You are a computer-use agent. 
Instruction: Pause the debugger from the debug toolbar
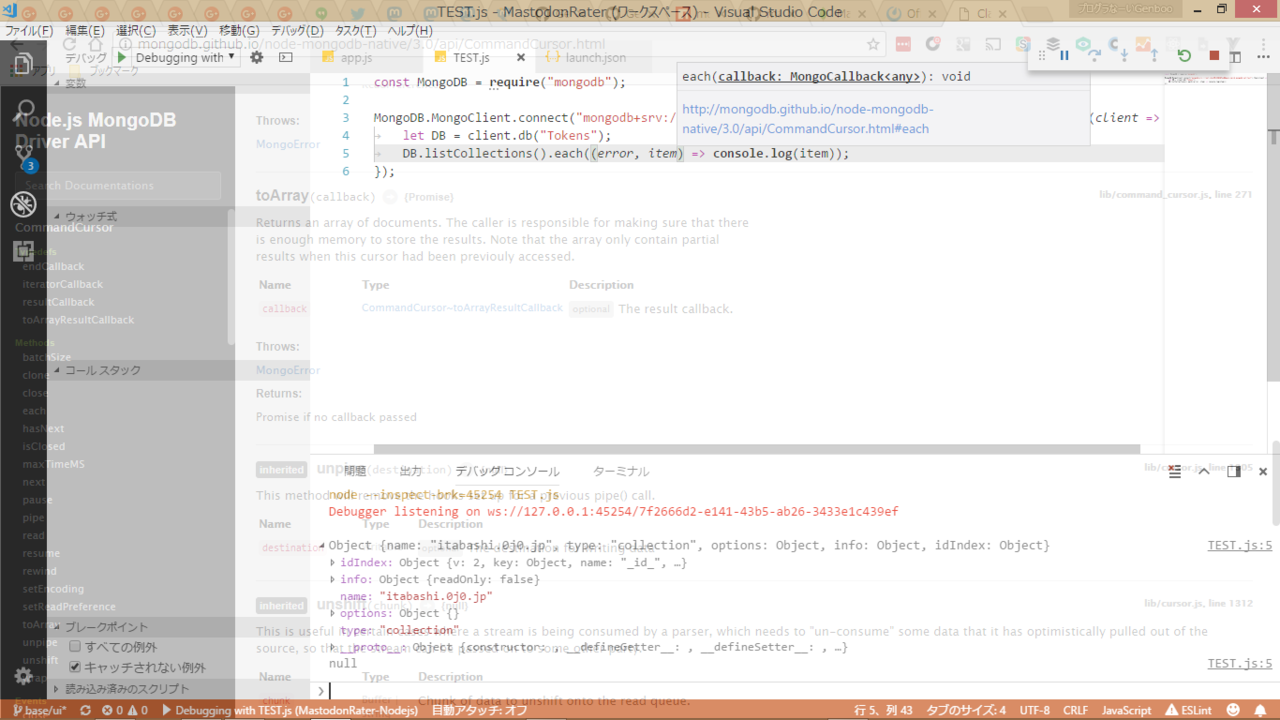click(x=1064, y=56)
